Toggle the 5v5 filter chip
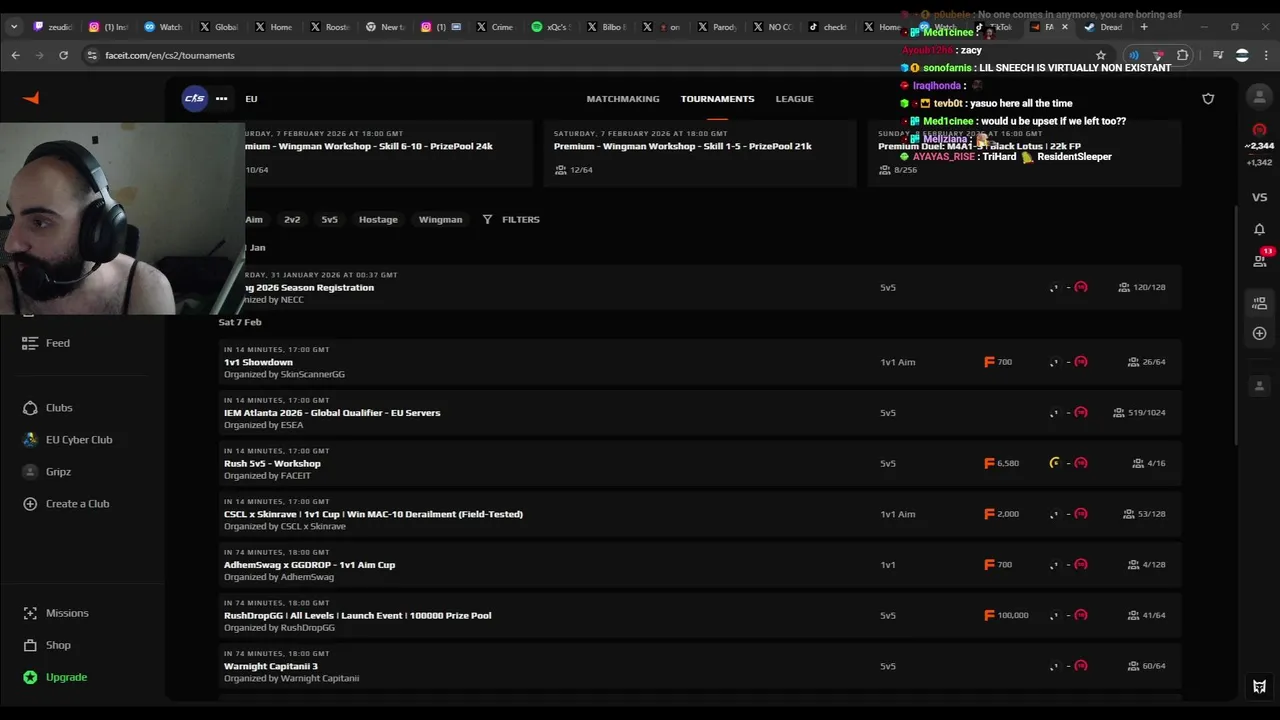The image size is (1280, 720). pyautogui.click(x=329, y=219)
